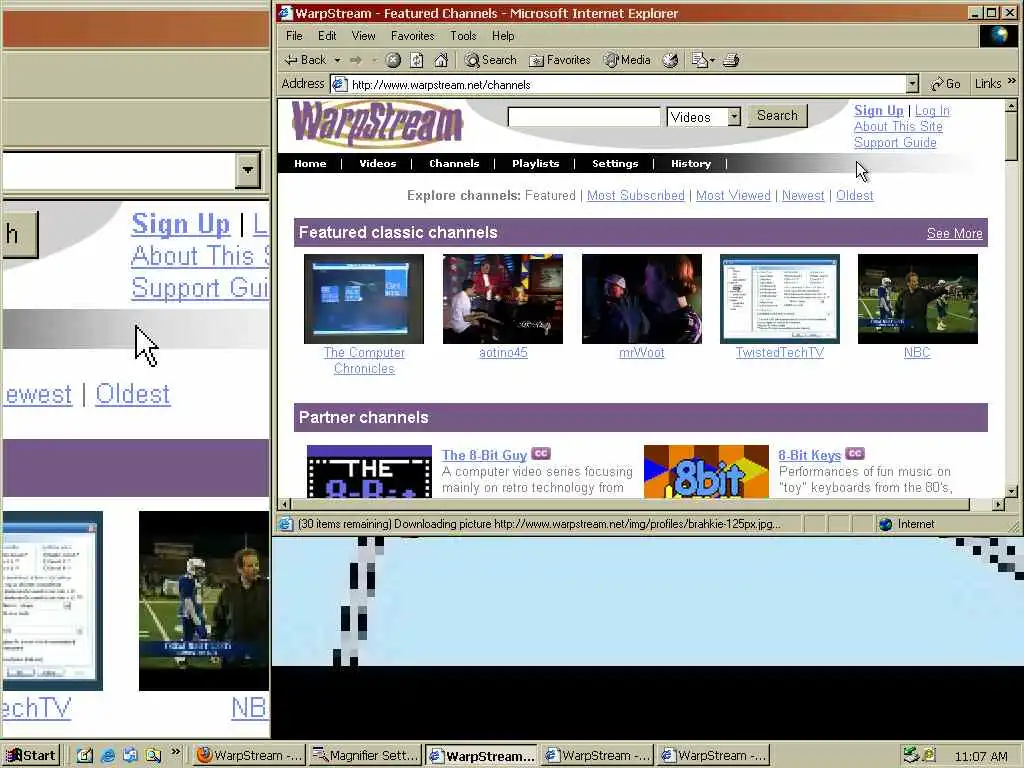The width and height of the screenshot is (1024, 768).
Task: Switch to Magnifier Settings taskbar button
Action: (364, 756)
